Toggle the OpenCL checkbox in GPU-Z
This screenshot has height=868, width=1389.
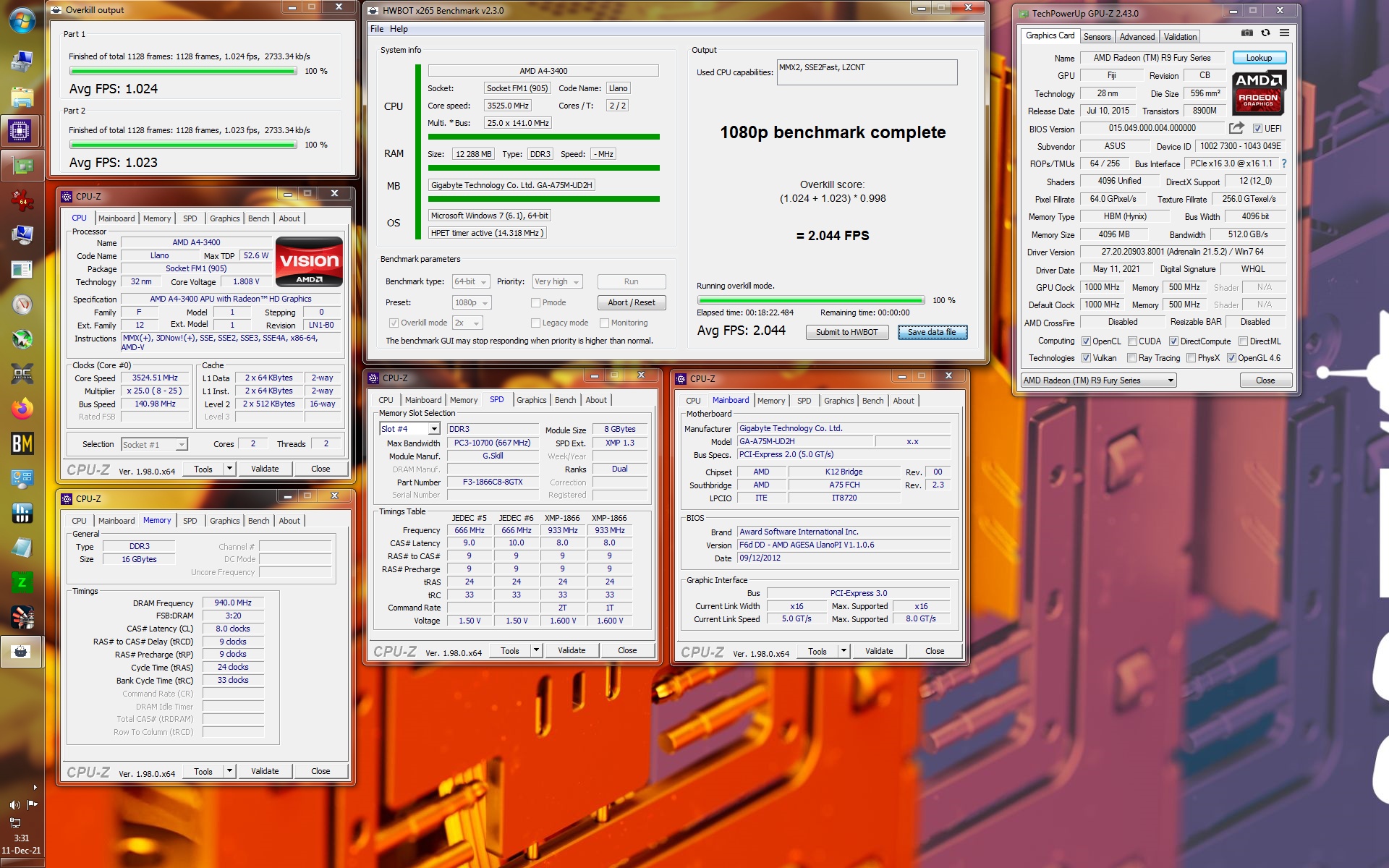click(x=1086, y=341)
